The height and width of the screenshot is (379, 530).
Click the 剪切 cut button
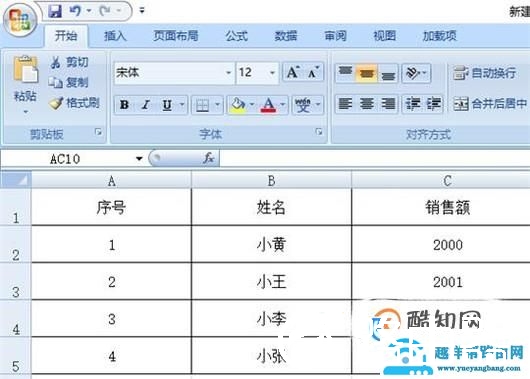[70, 62]
